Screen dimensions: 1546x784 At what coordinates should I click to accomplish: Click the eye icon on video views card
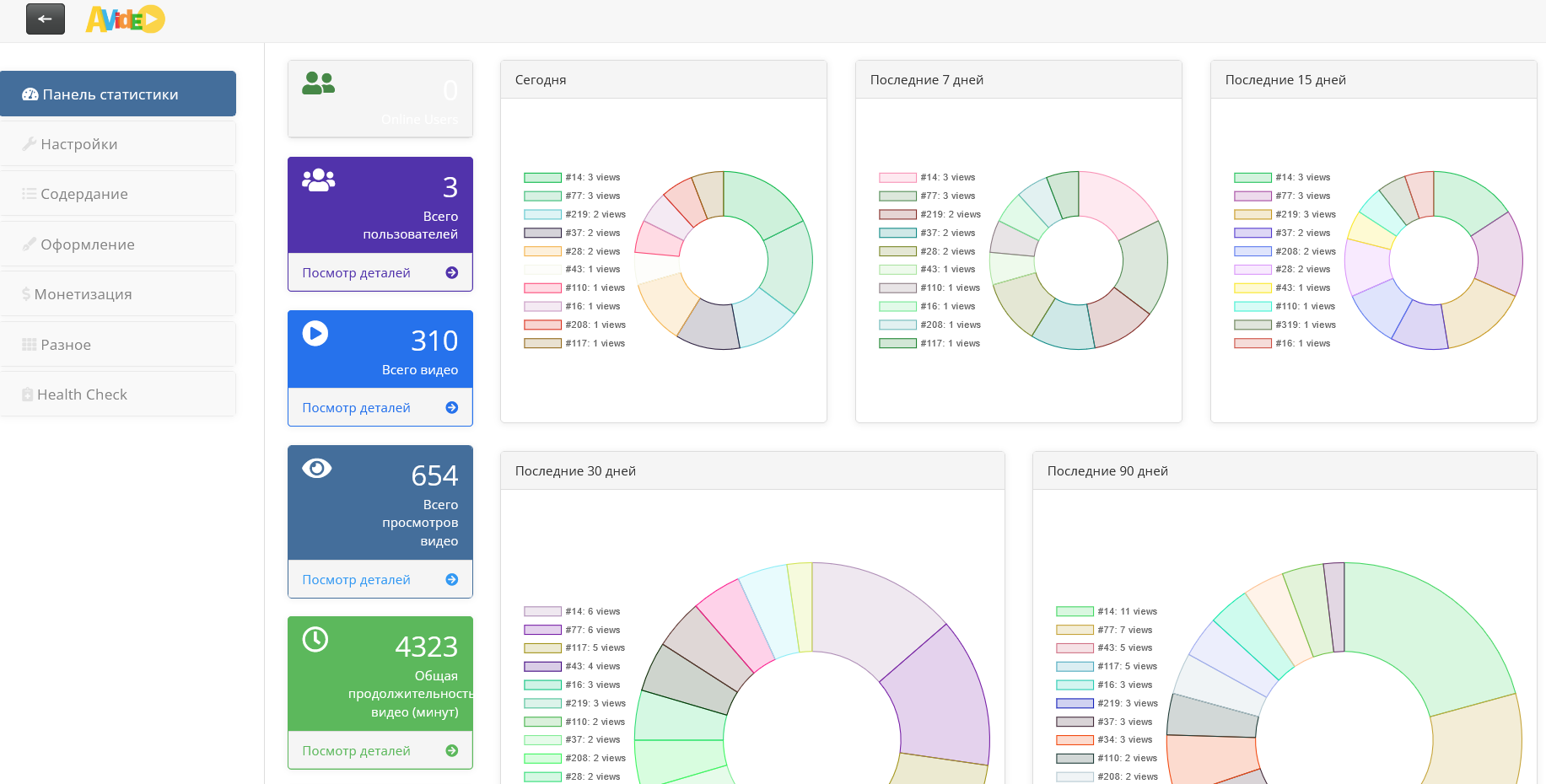click(316, 469)
